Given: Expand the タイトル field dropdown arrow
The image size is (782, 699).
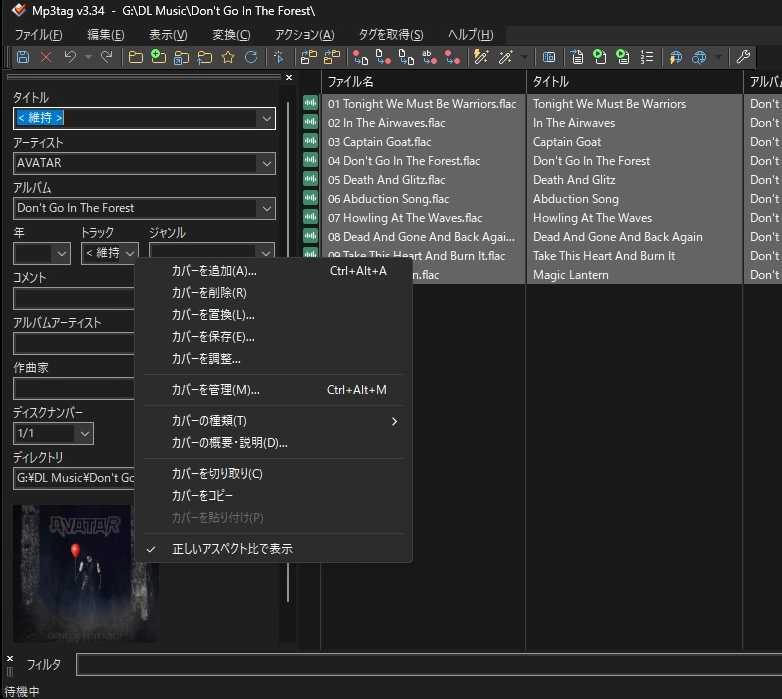Looking at the screenshot, I should click(x=266, y=119).
